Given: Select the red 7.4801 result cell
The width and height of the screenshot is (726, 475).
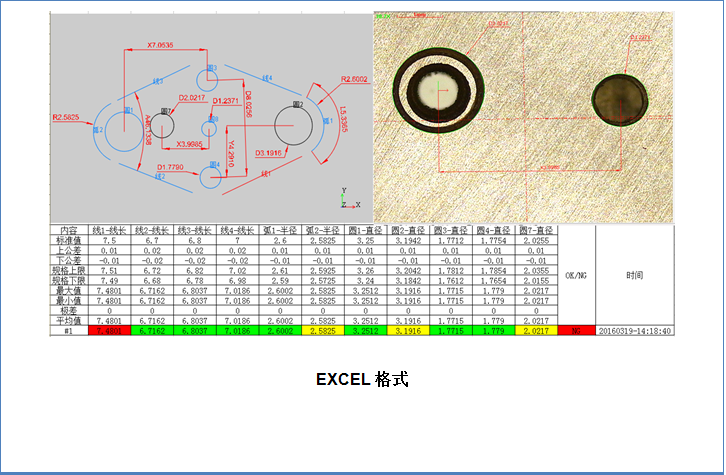Looking at the screenshot, I should pyautogui.click(x=110, y=329).
